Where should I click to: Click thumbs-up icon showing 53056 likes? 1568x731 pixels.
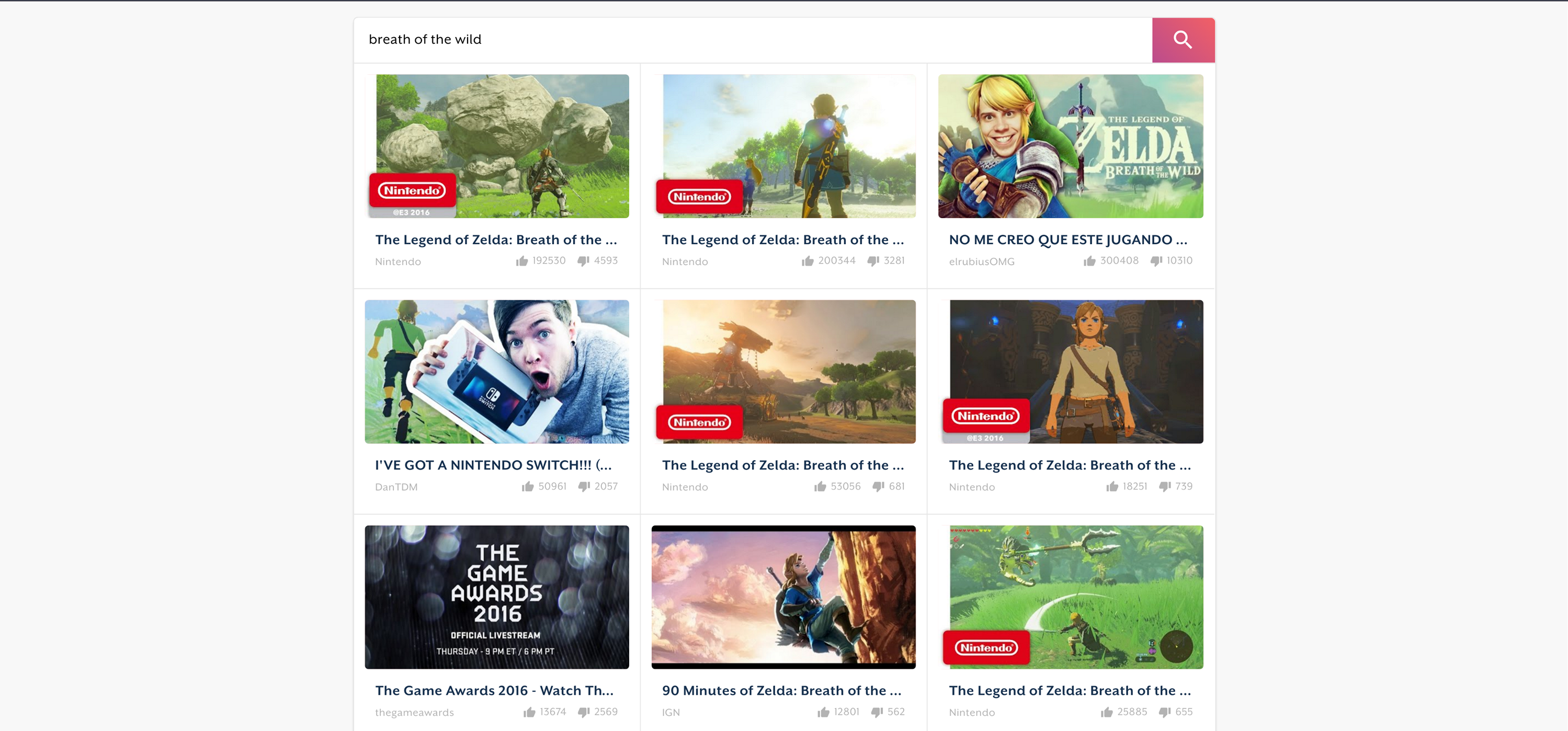[x=820, y=486]
